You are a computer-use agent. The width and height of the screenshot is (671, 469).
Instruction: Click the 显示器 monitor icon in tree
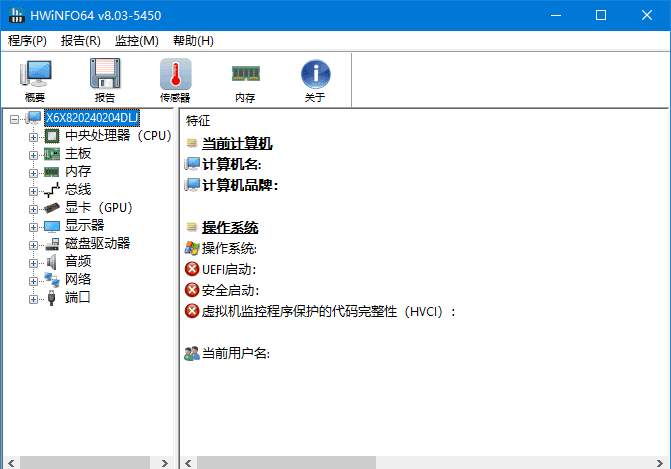[52, 226]
